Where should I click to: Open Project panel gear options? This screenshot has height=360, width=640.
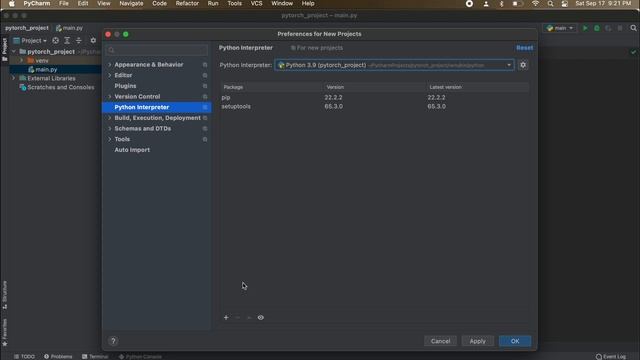coord(93,40)
